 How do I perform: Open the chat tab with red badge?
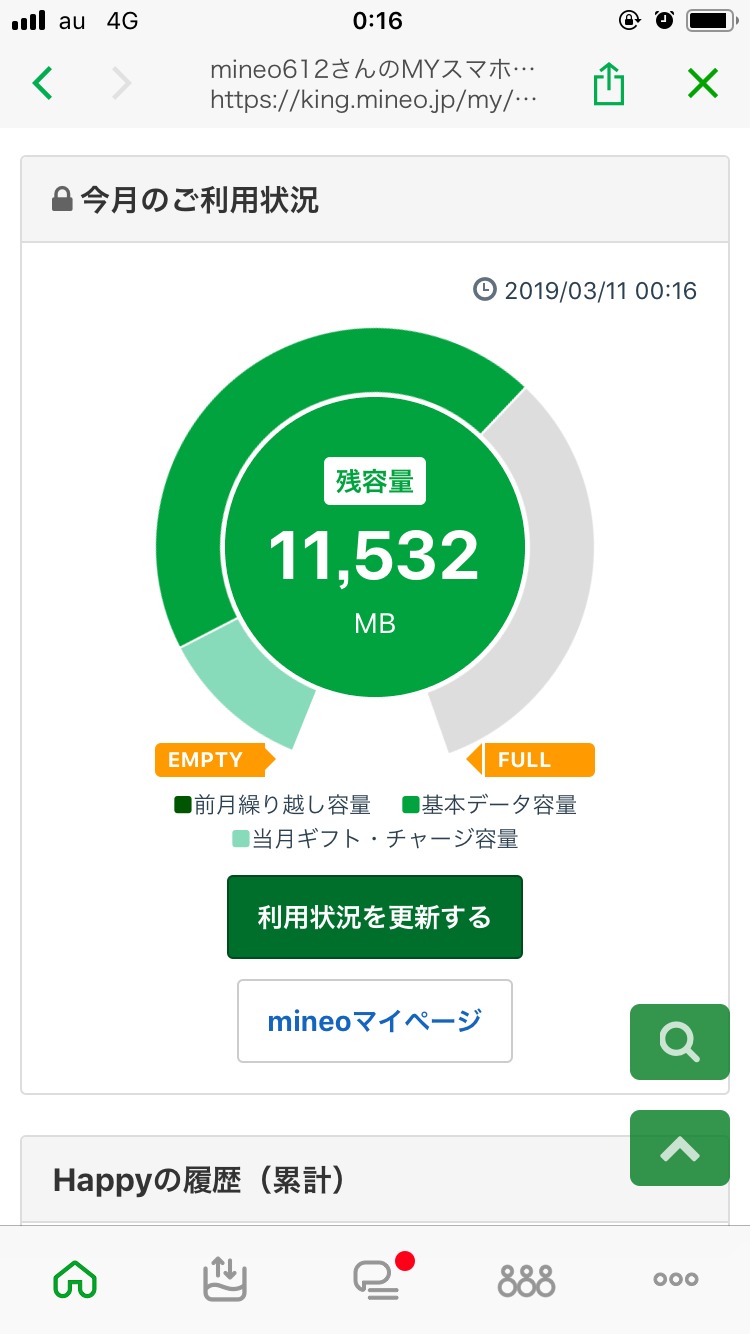pyautogui.click(x=376, y=1278)
